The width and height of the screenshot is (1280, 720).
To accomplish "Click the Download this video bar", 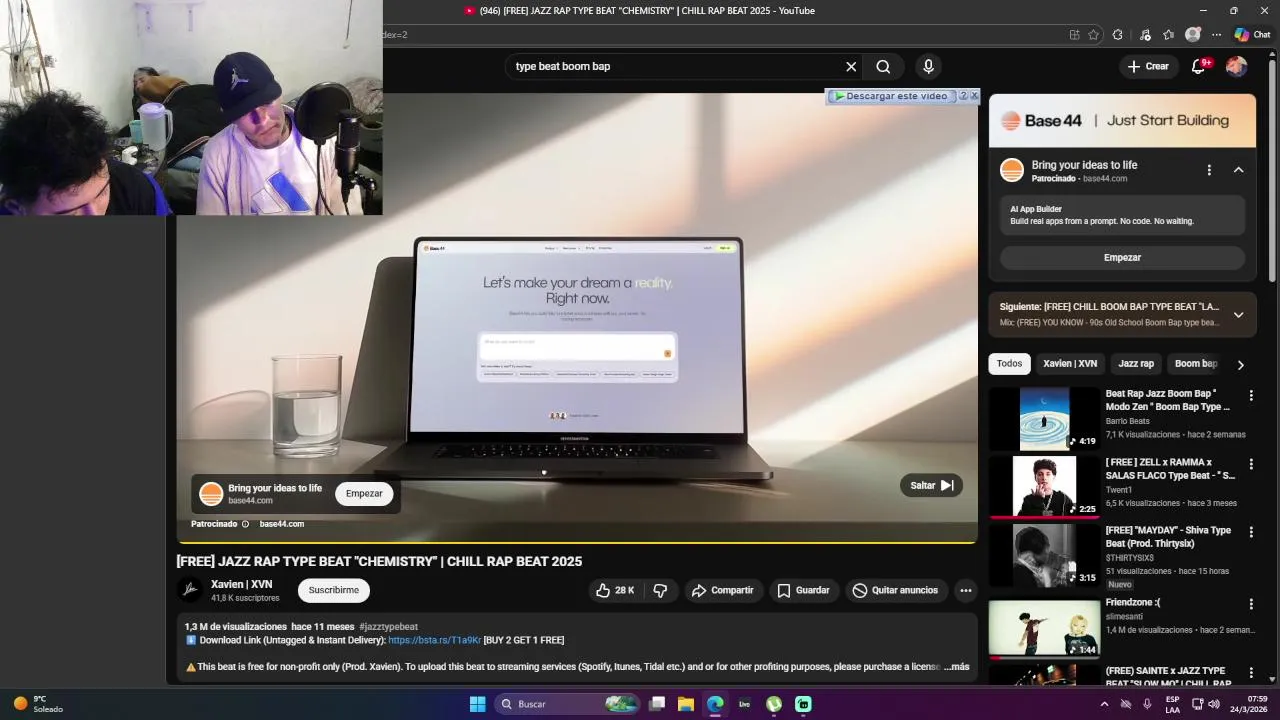I will (x=890, y=96).
